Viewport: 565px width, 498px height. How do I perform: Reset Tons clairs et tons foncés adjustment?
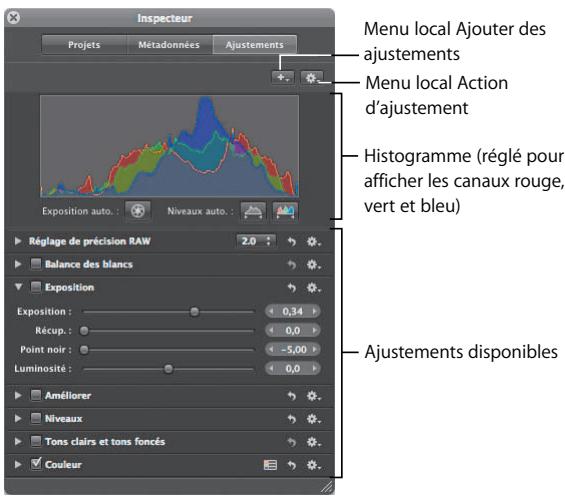292,442
